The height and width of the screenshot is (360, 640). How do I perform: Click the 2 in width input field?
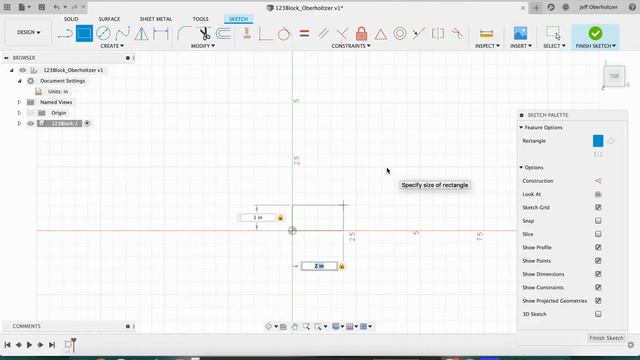click(x=319, y=266)
